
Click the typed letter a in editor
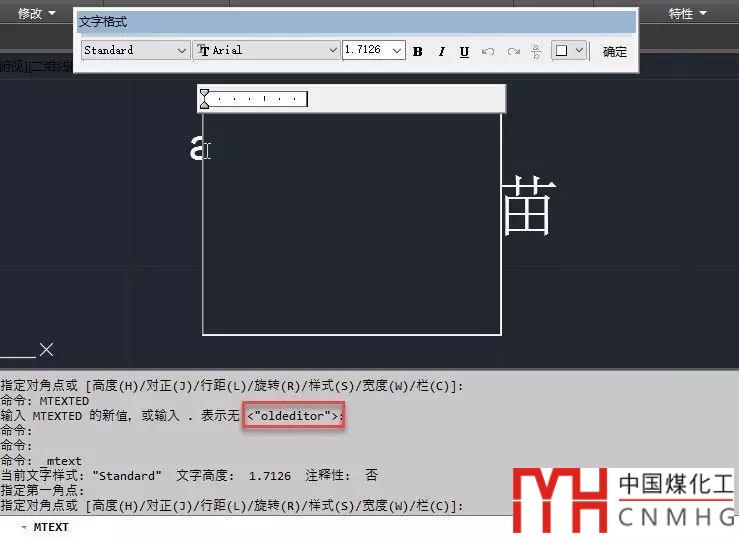(x=197, y=147)
